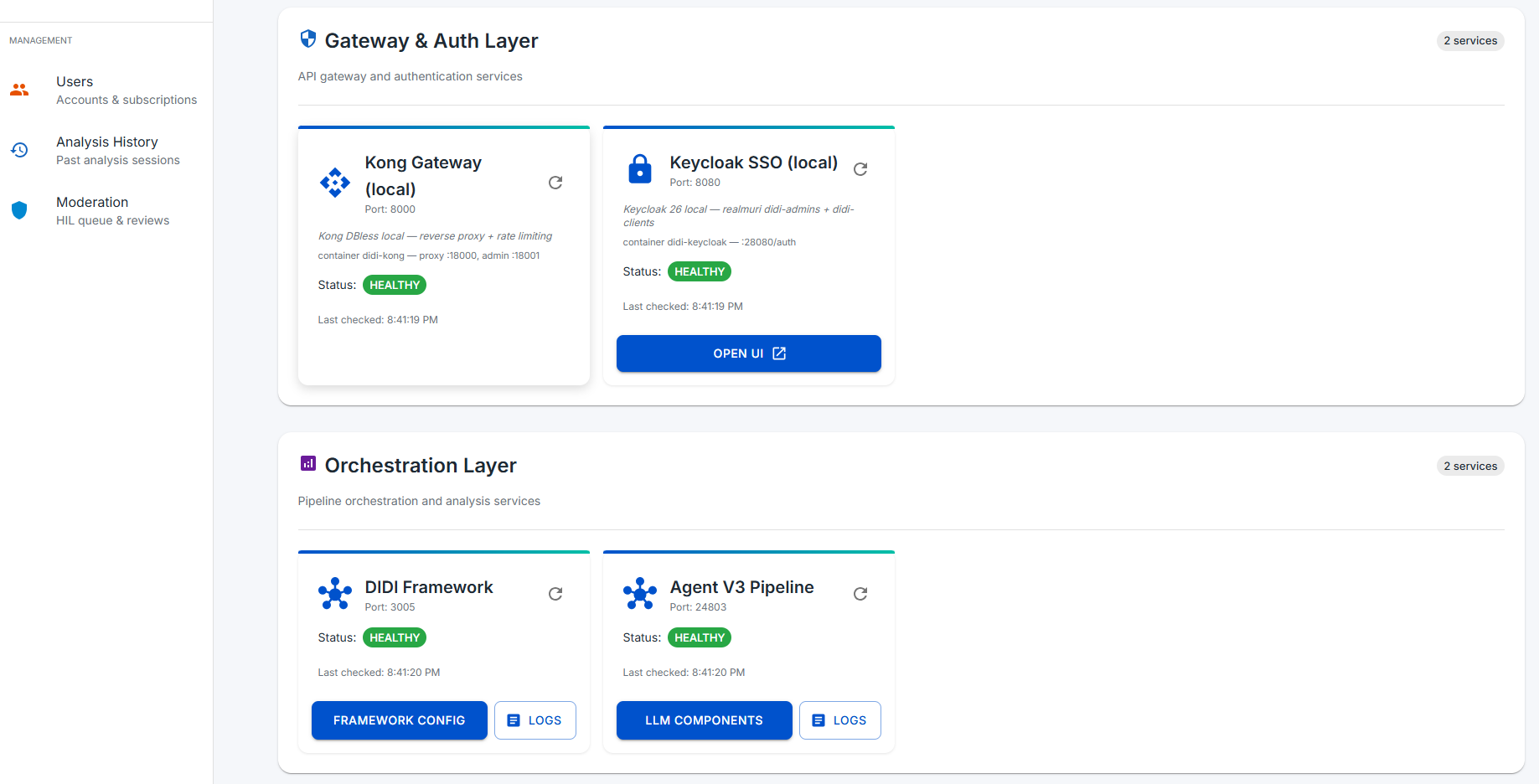Click 'Keycloak SSO (local)' card title
The image size is (1539, 784).
pos(754,162)
